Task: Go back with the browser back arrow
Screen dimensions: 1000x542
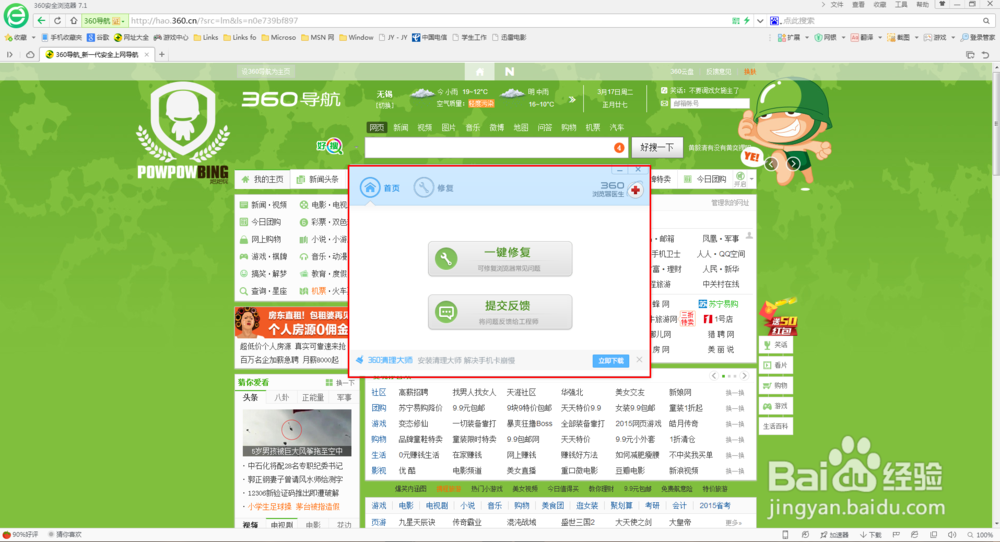Action: click(x=41, y=20)
